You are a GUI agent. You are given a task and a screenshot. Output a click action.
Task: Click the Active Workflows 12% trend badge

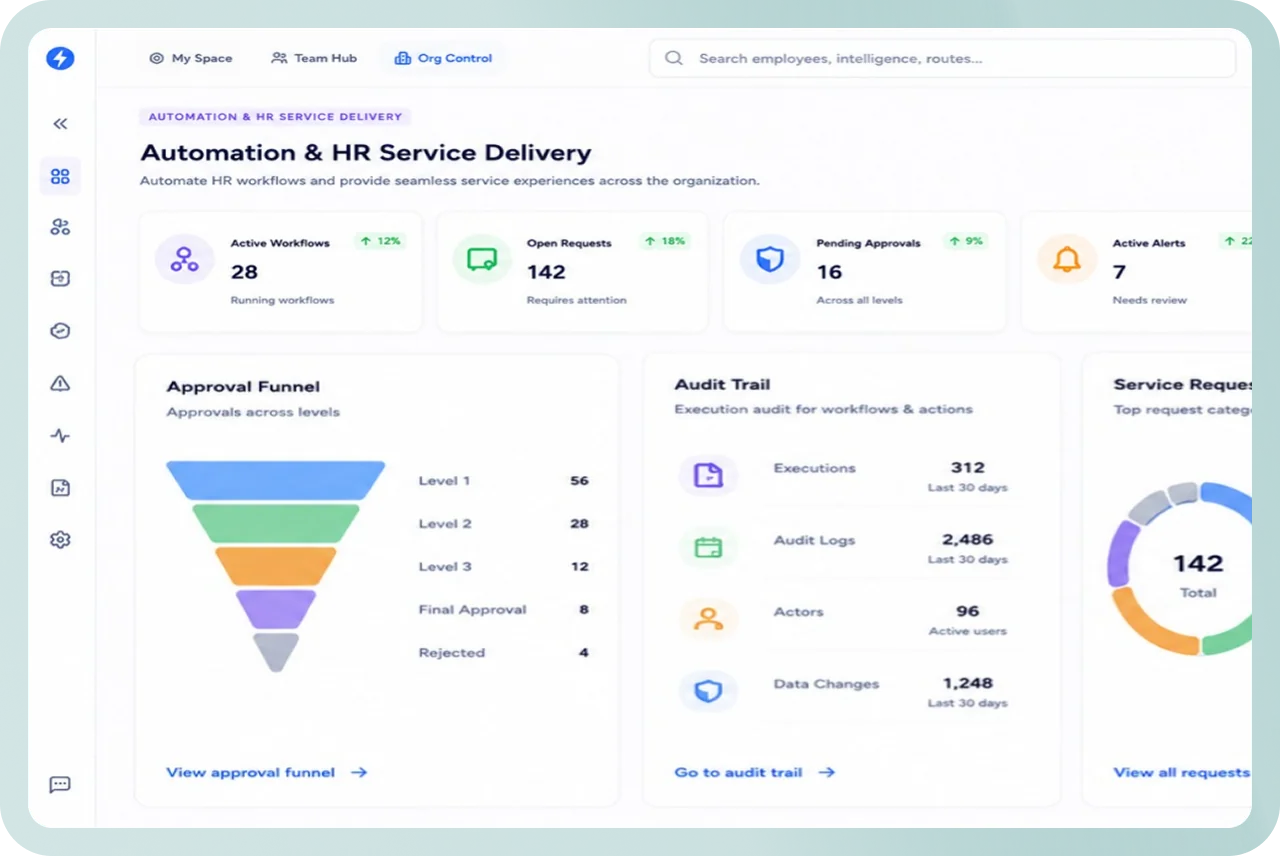click(x=380, y=241)
